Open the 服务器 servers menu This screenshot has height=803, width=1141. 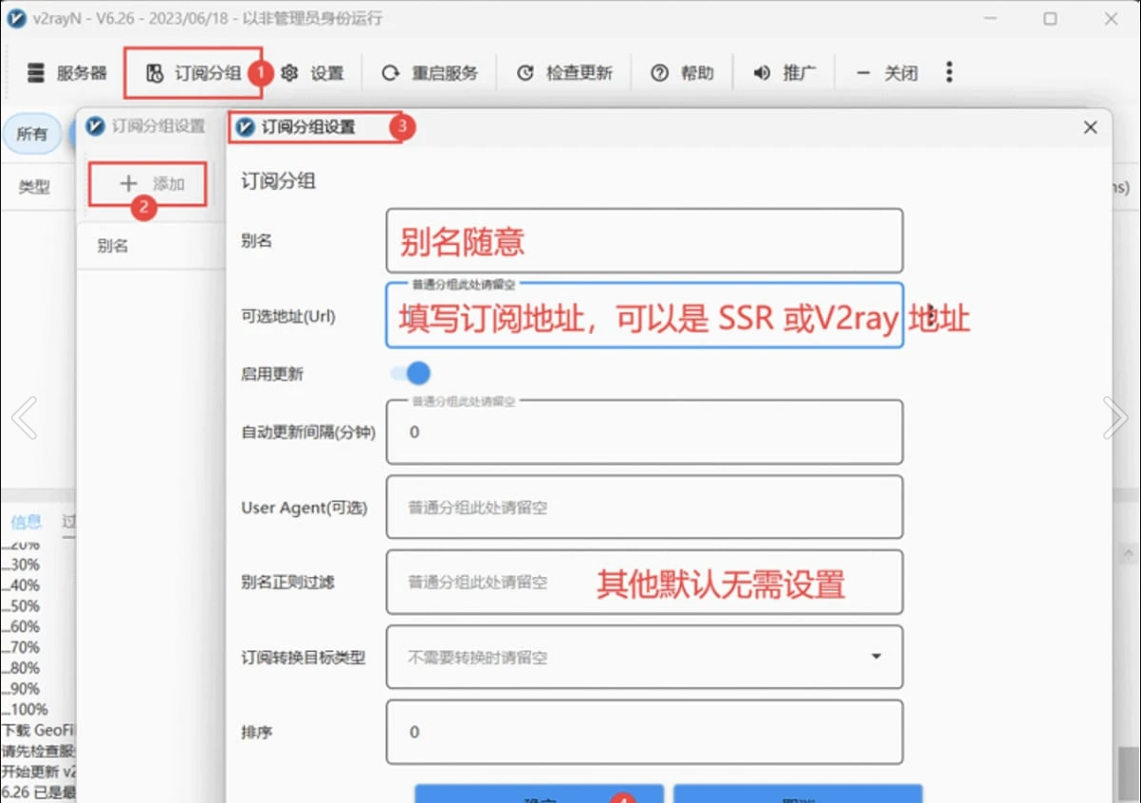click(67, 73)
